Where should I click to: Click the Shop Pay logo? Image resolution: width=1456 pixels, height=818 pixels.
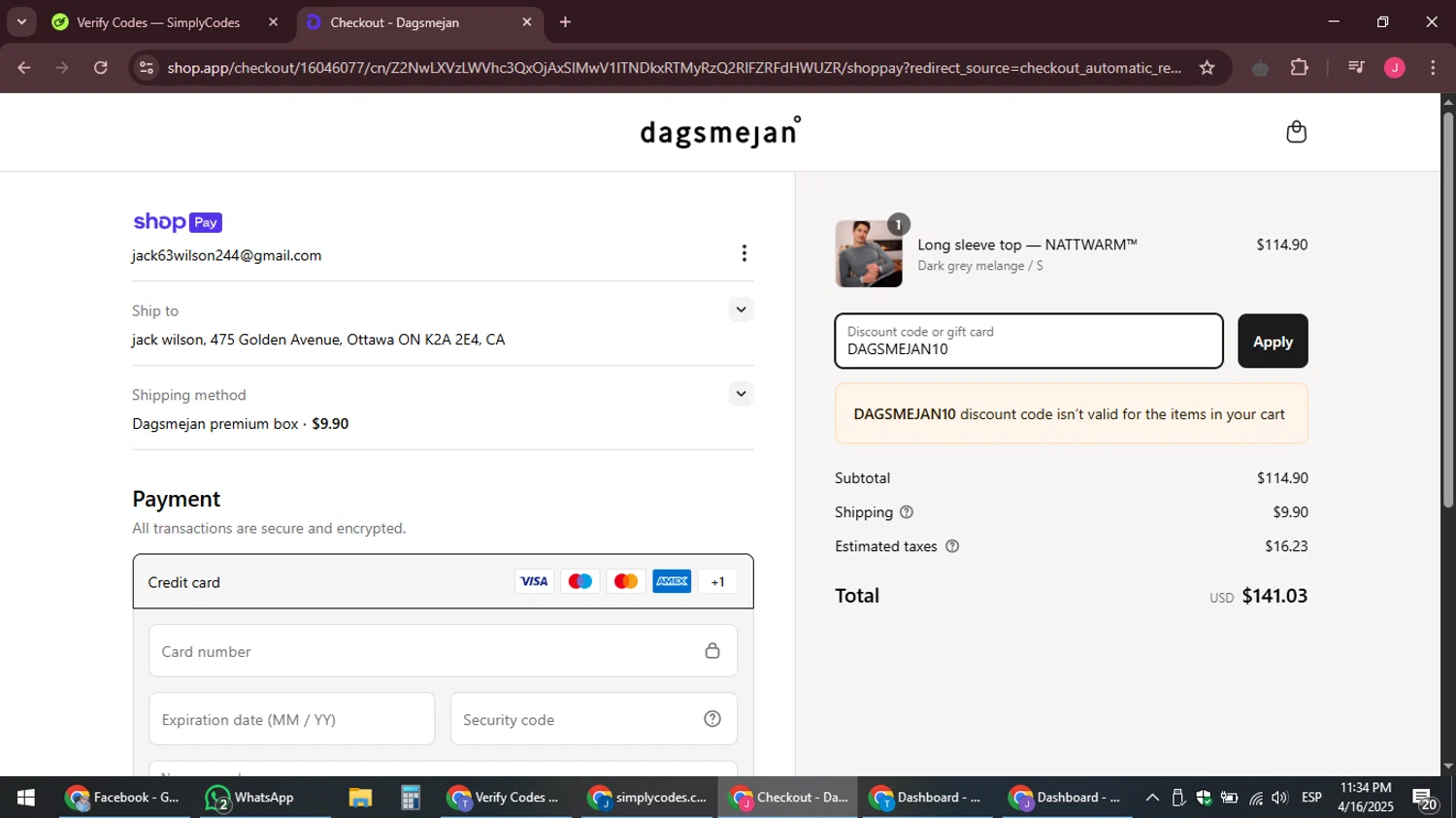click(178, 222)
